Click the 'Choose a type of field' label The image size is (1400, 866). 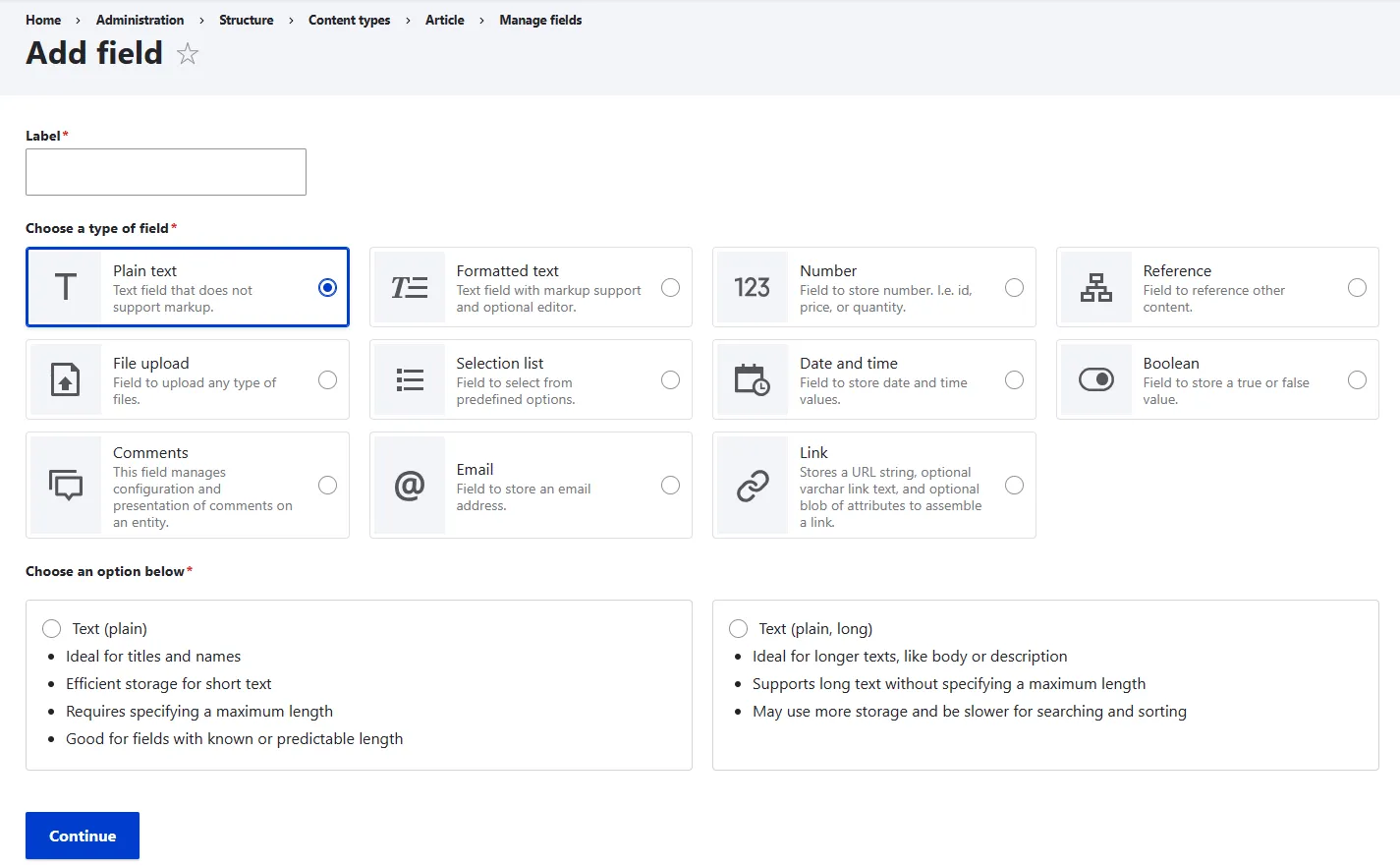click(x=97, y=228)
